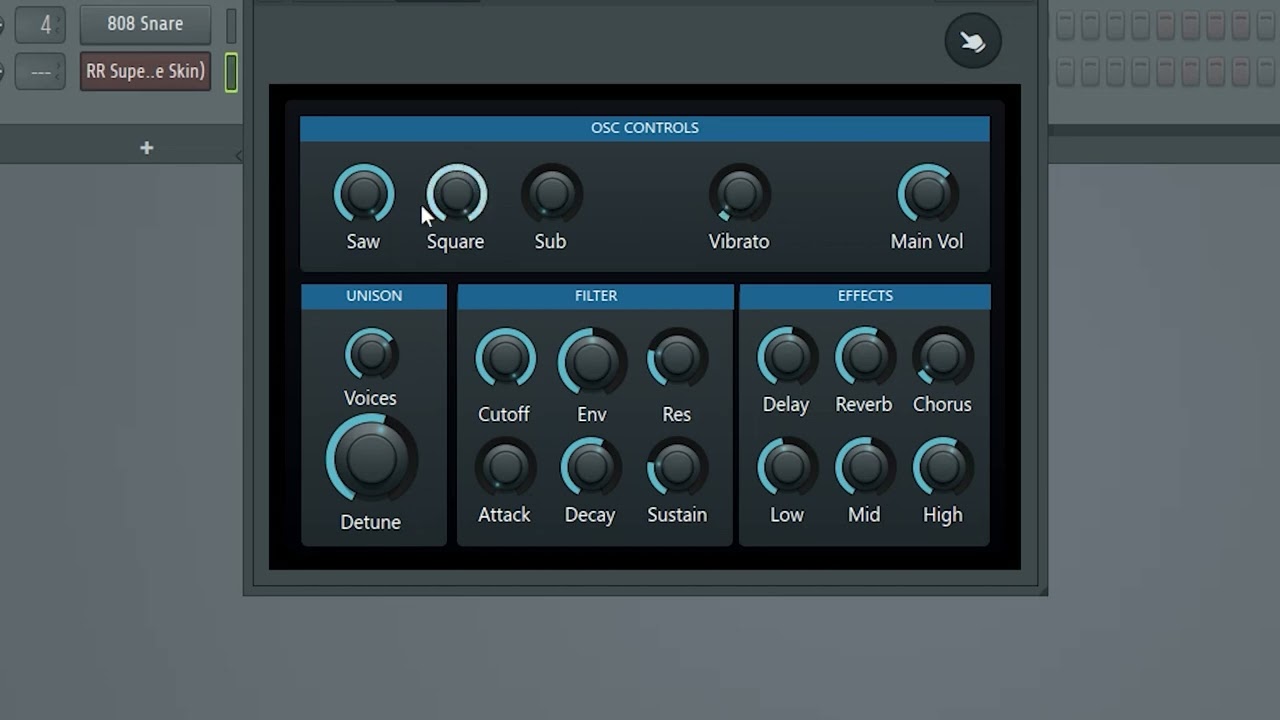Screen dimensions: 1280x720
Task: Add a new channel with plus button
Action: (146, 148)
